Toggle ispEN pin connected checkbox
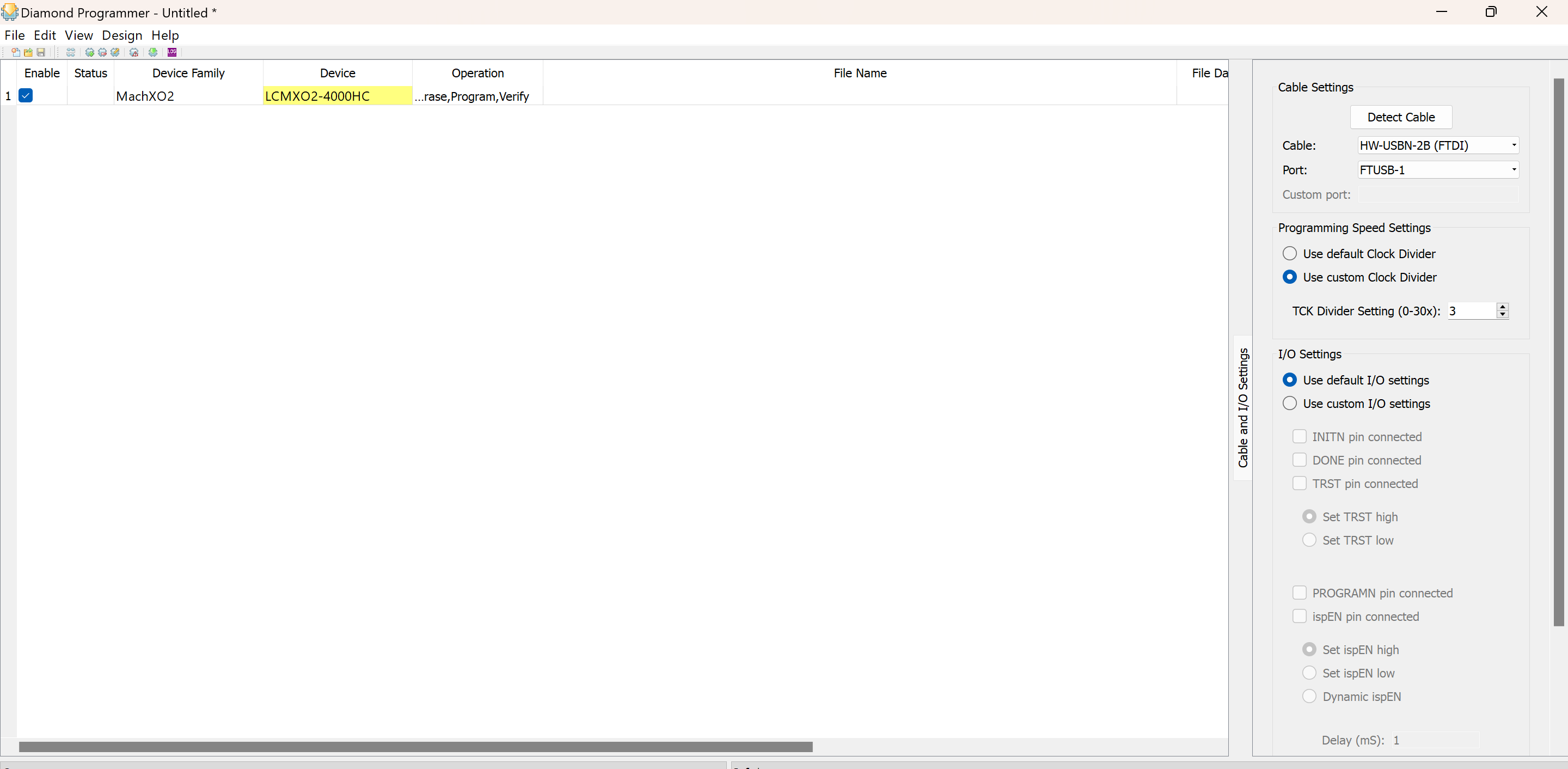The image size is (1568, 769). [1299, 616]
